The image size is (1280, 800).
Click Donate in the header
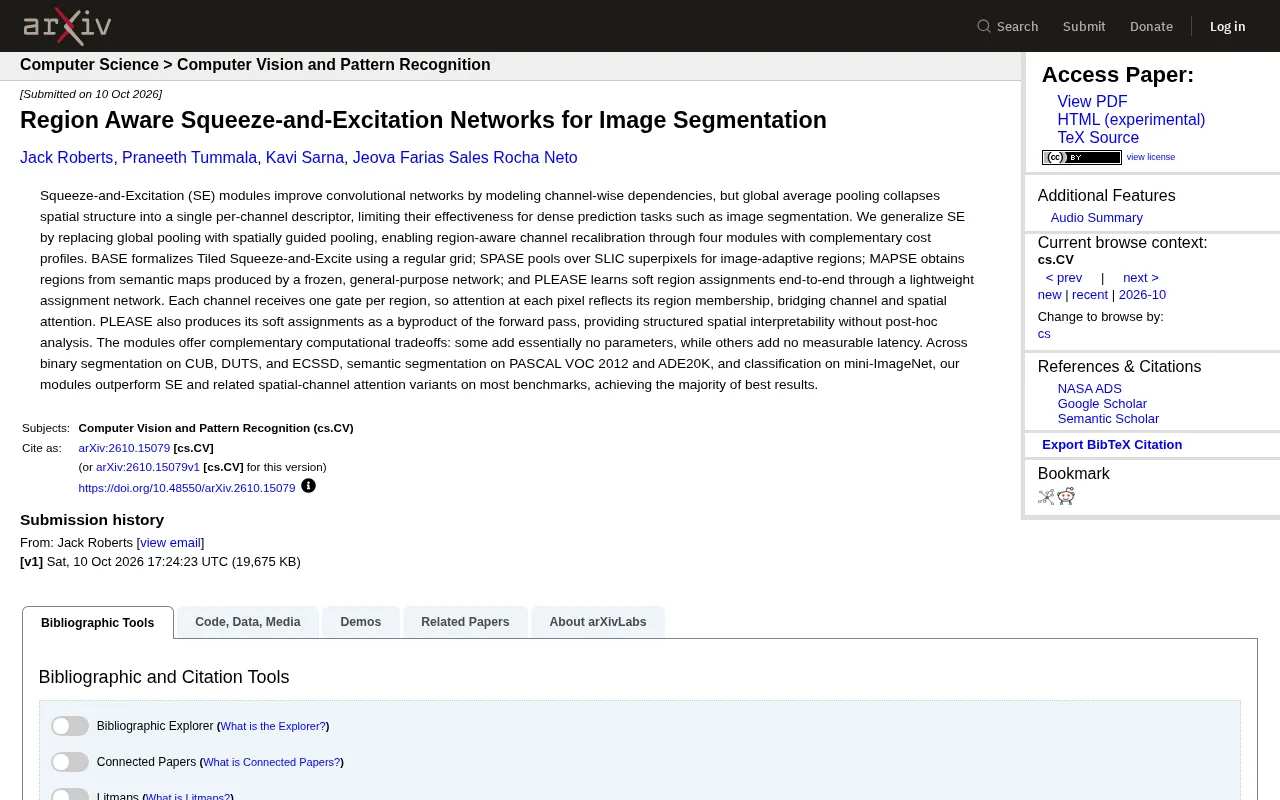click(1151, 26)
